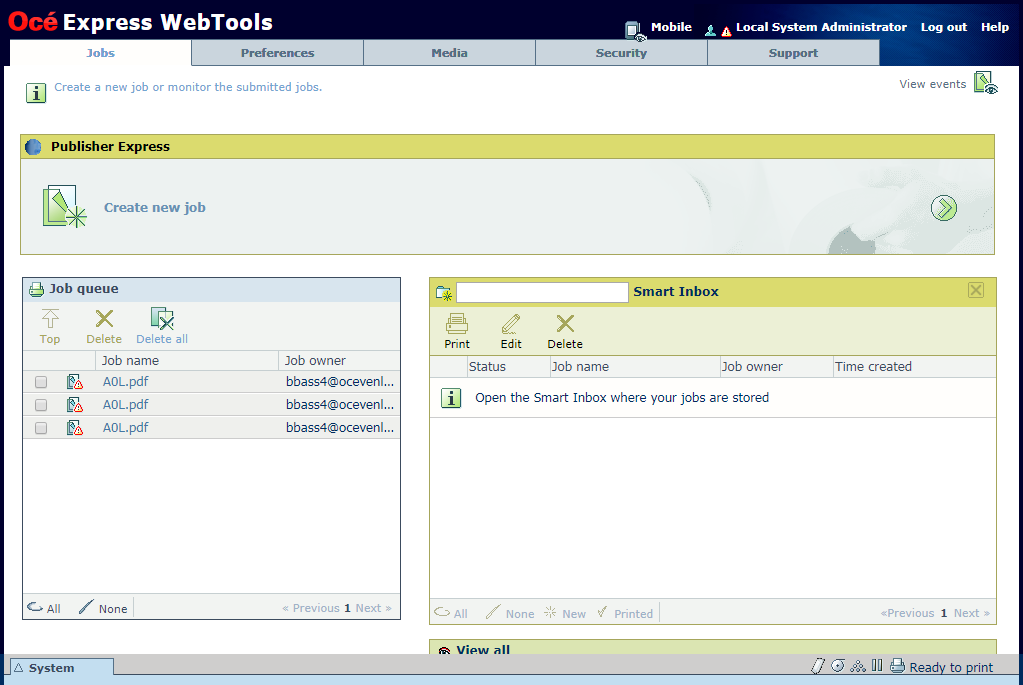Choose None in the Smart Inbox footer

510,613
